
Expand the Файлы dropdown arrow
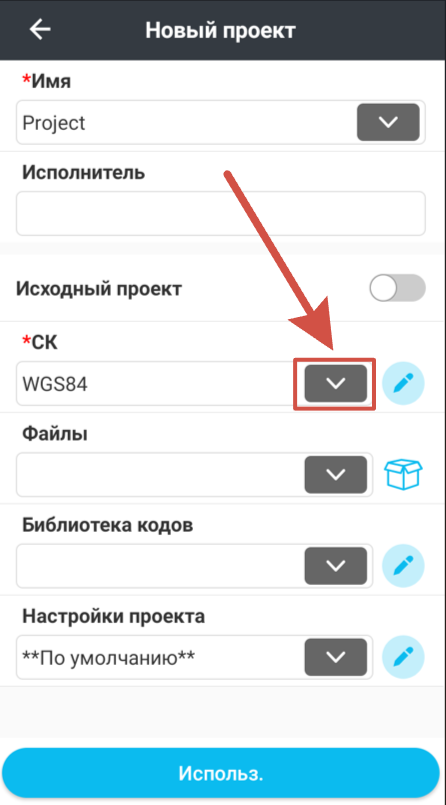click(336, 474)
